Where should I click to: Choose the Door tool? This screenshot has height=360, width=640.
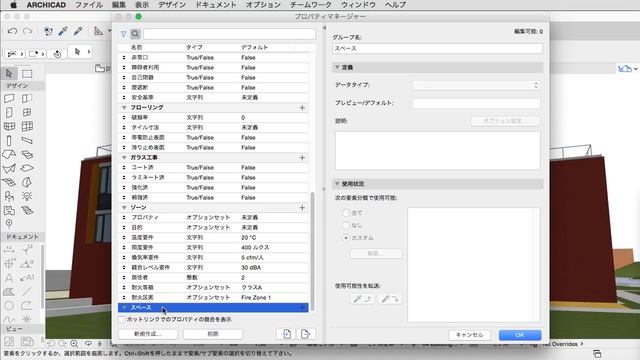9,112
